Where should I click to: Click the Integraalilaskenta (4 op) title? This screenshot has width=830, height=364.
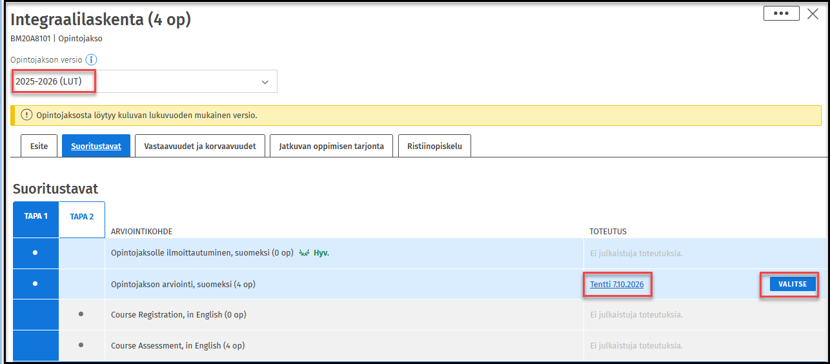[101, 20]
